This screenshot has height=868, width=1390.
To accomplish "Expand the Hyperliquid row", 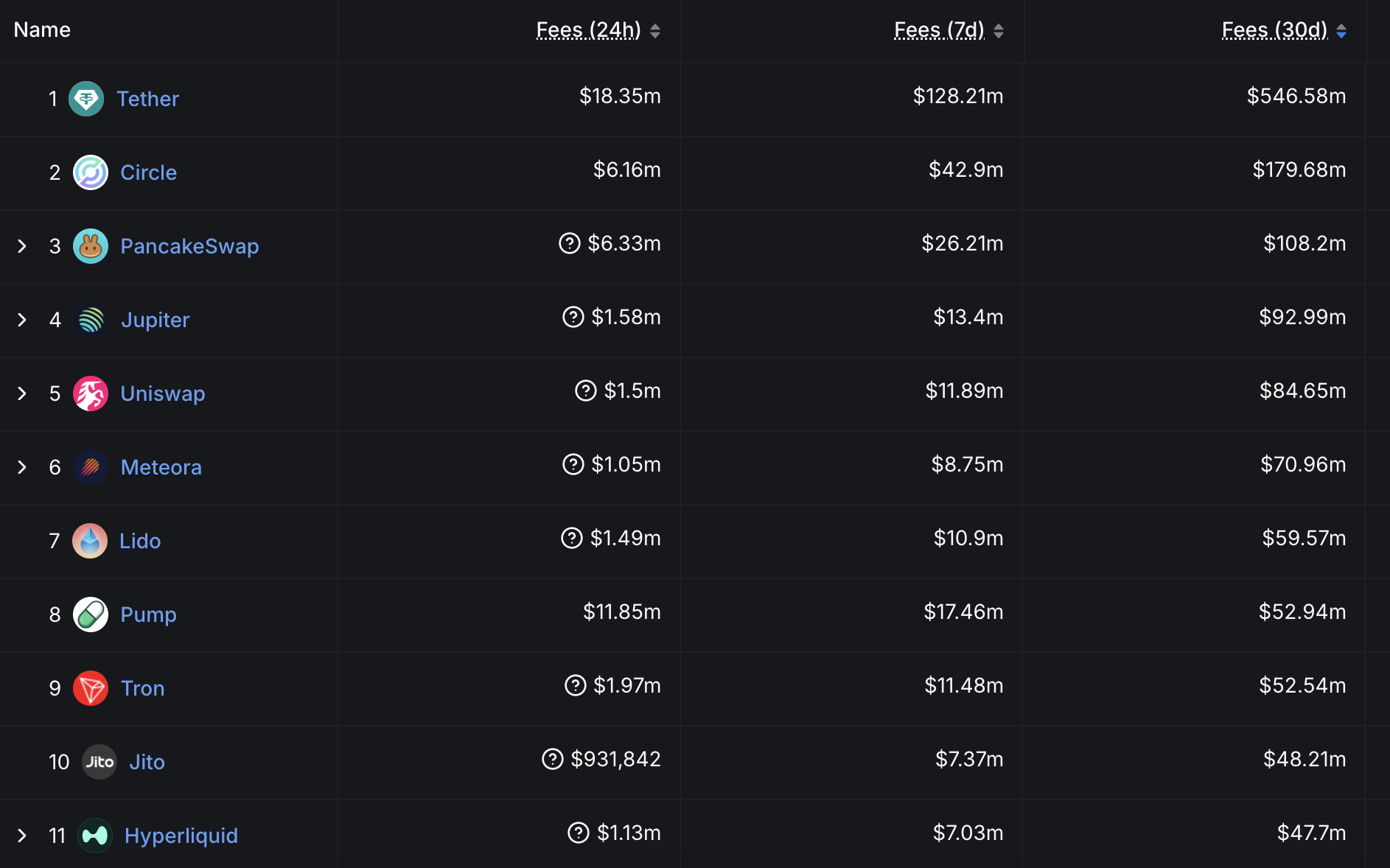I will tap(22, 836).
